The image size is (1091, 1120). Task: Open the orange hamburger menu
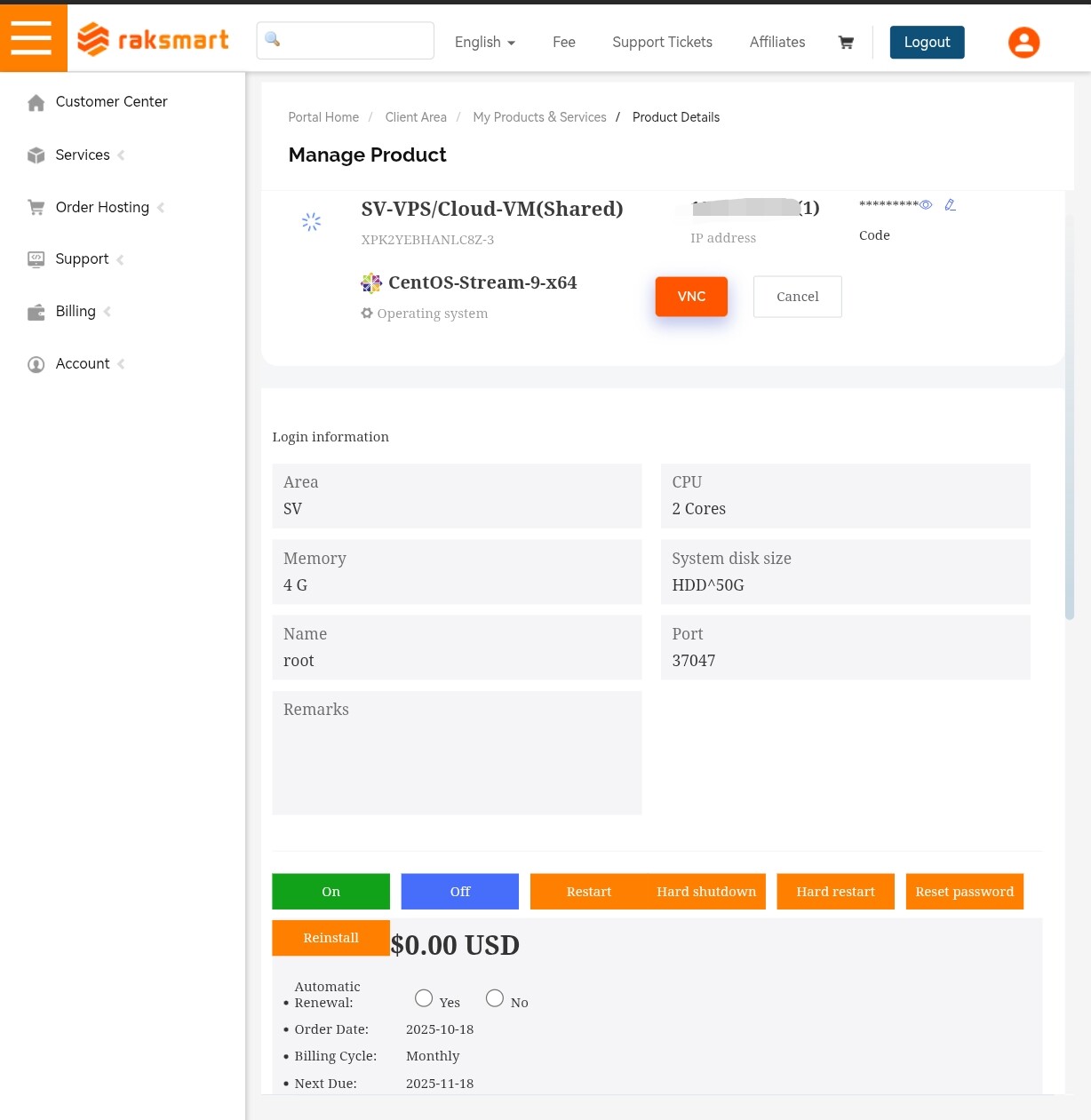[33, 38]
